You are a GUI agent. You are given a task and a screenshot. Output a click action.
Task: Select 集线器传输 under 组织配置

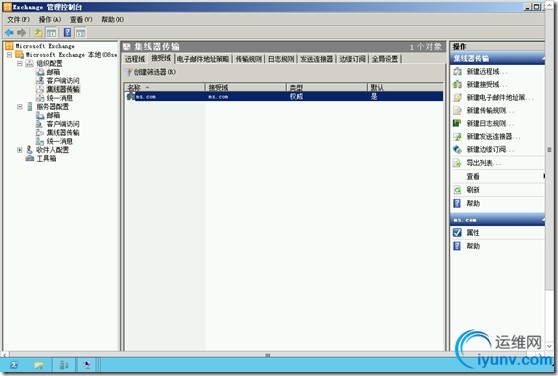click(x=63, y=89)
